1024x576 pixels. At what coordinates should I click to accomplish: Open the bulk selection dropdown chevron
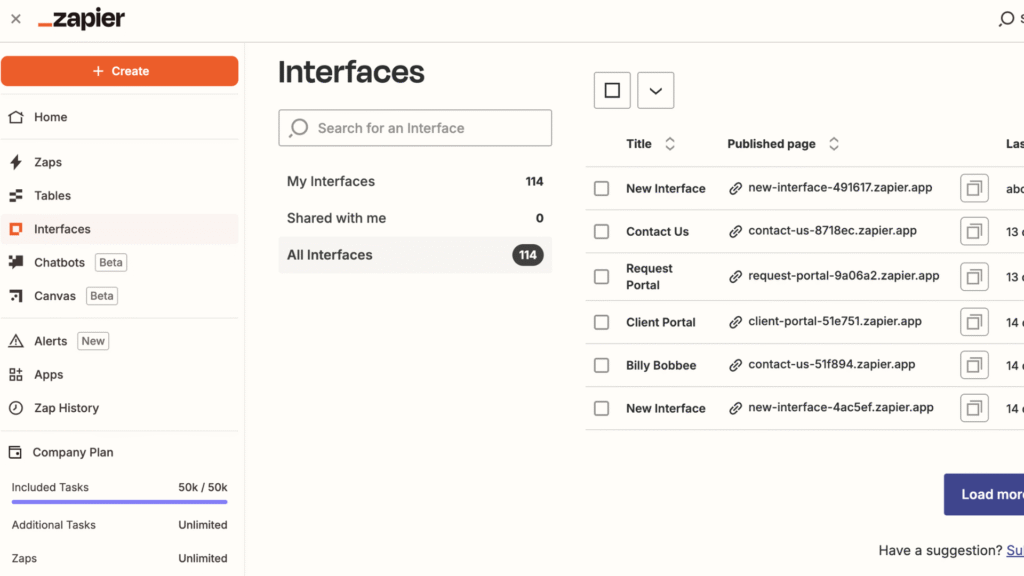[x=656, y=90]
